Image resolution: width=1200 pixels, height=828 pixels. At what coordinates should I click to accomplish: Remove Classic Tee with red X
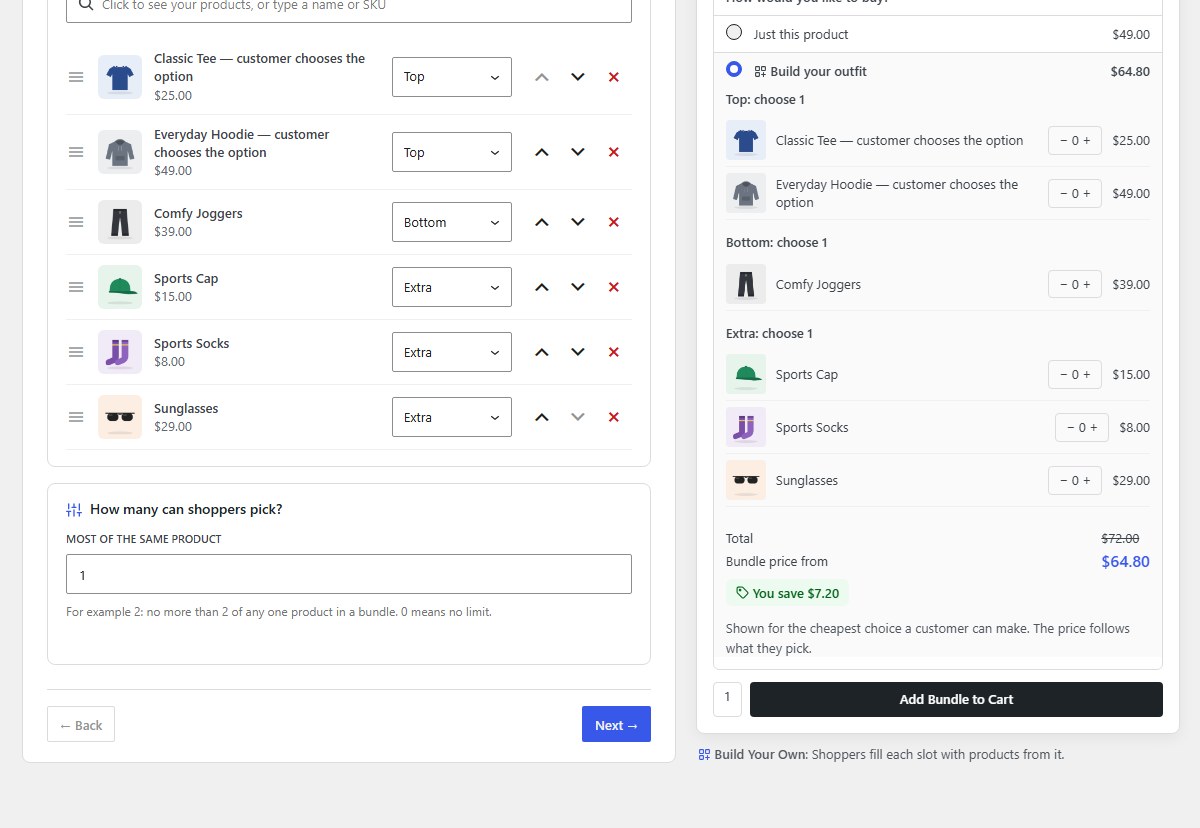[x=614, y=77]
